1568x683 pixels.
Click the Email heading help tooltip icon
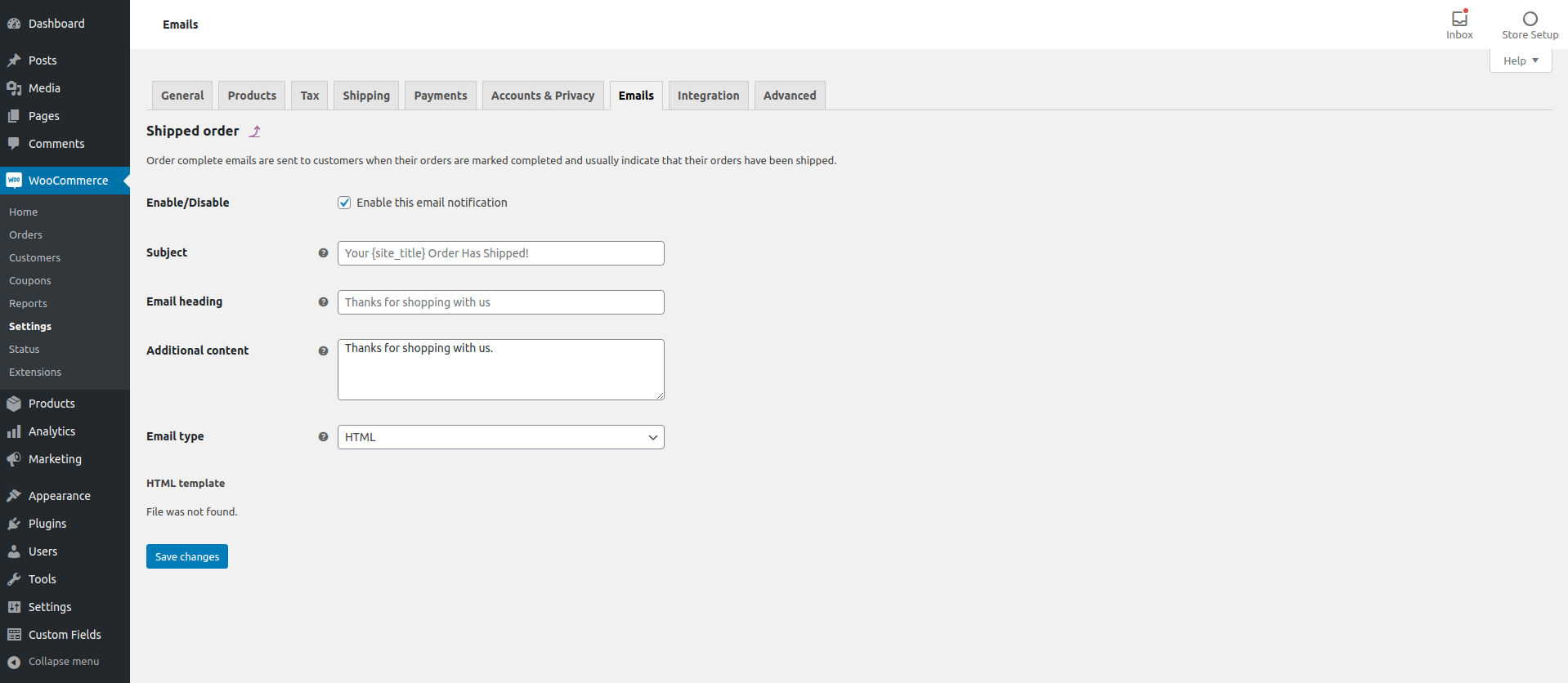tap(323, 302)
